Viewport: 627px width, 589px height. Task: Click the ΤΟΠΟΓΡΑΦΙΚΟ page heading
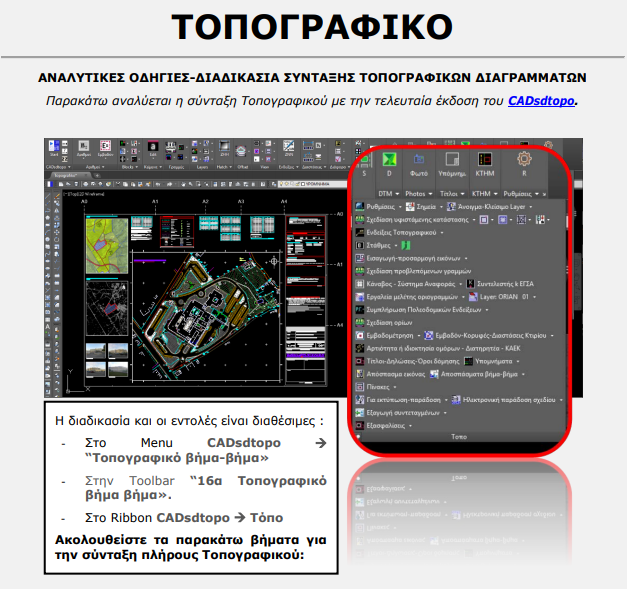(312, 26)
